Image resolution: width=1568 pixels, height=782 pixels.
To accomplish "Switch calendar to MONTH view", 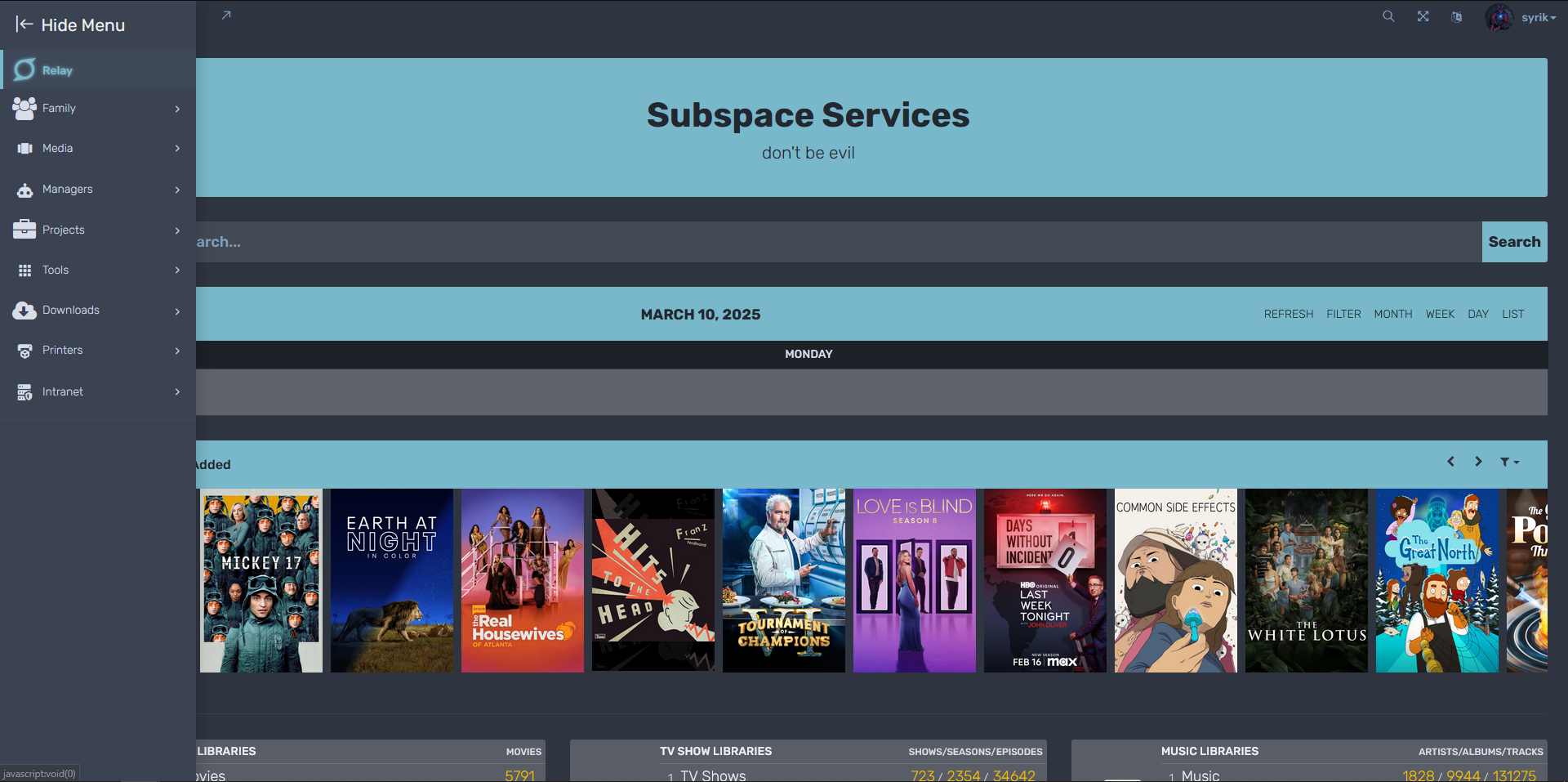I will [1392, 314].
